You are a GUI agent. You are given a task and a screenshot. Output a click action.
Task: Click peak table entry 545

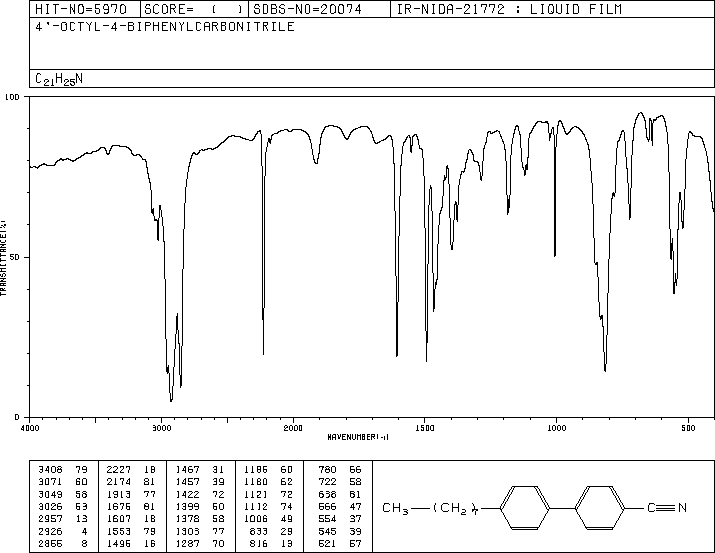(x=327, y=531)
